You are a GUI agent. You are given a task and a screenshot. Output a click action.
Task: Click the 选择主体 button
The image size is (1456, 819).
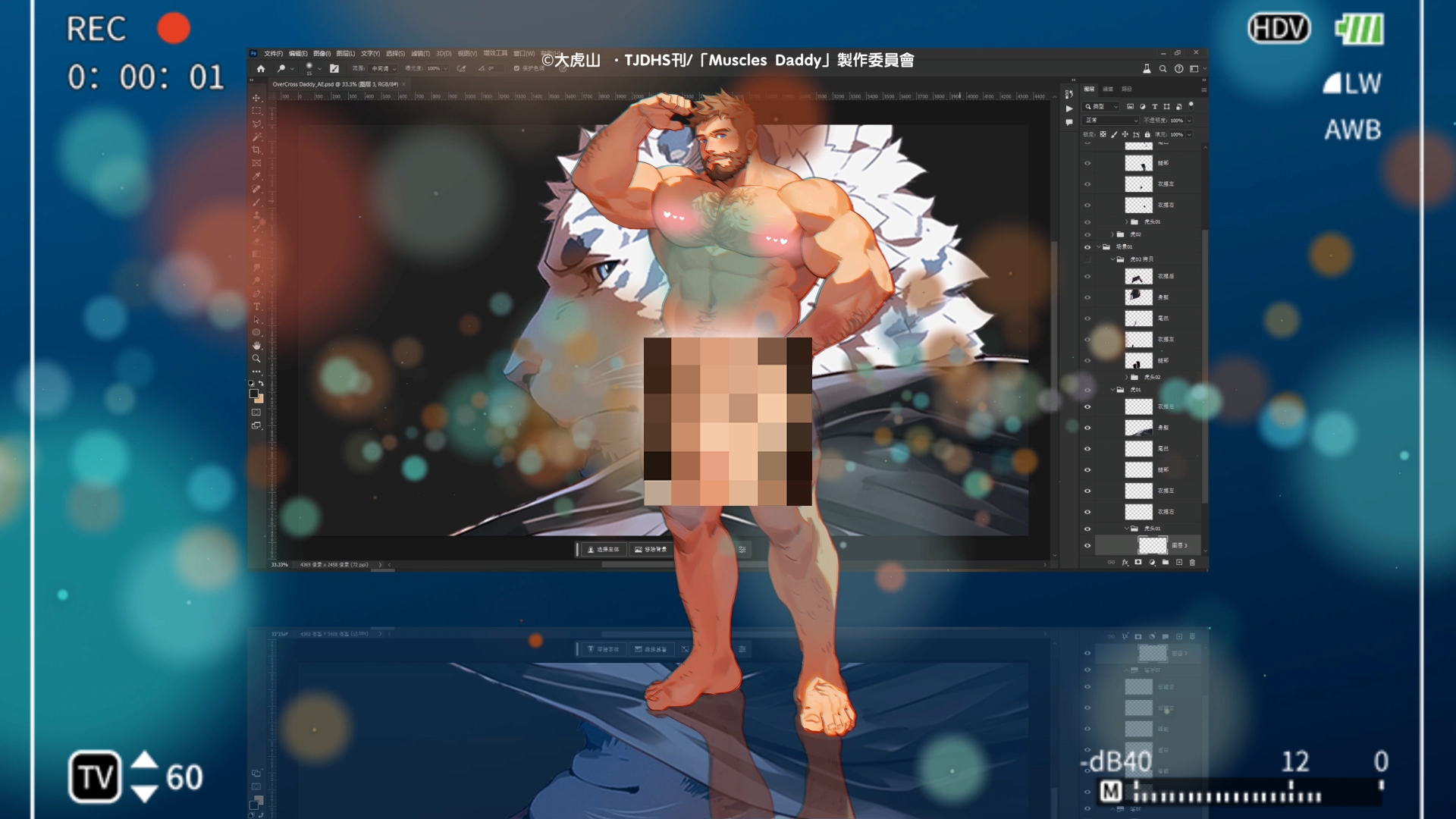tap(604, 550)
